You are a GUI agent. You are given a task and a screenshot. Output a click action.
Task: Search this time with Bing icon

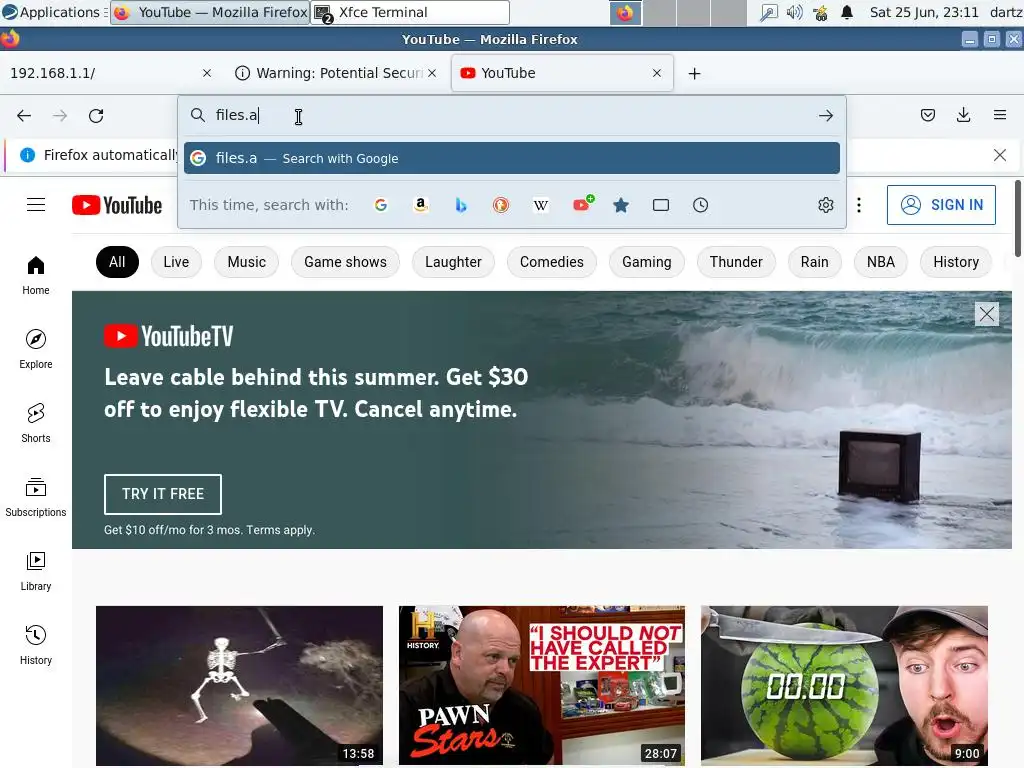(461, 205)
